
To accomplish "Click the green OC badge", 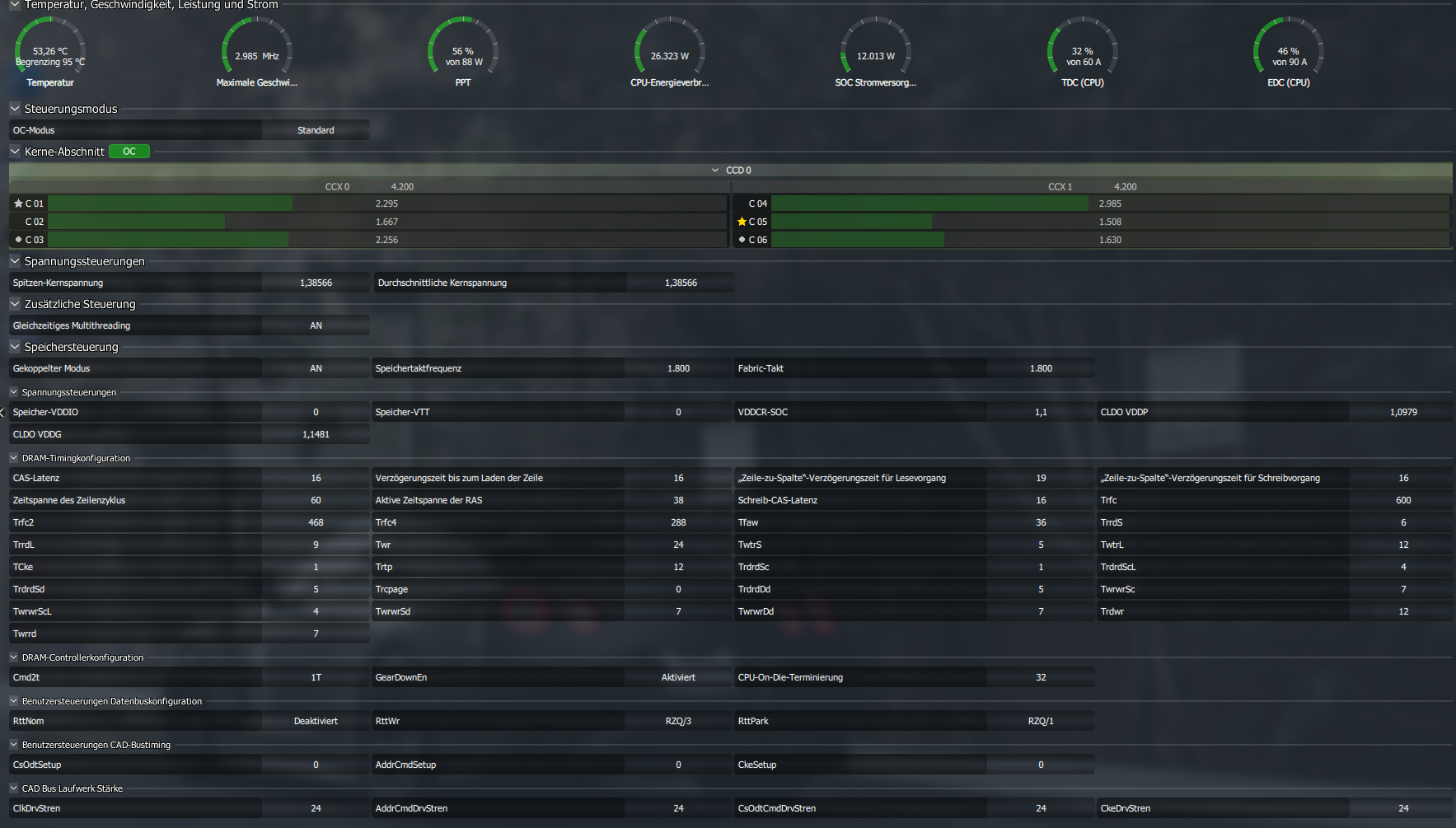I will pos(129,152).
